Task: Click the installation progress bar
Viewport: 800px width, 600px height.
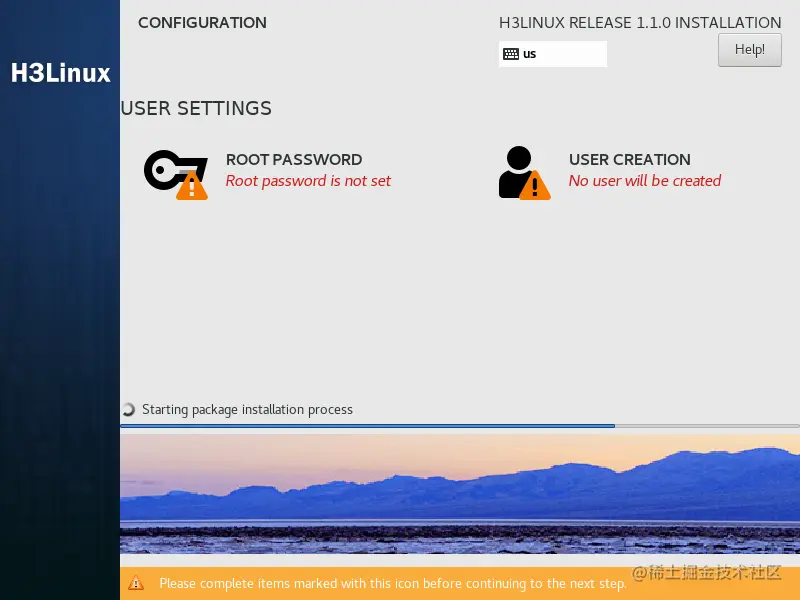Action: pyautogui.click(x=460, y=426)
